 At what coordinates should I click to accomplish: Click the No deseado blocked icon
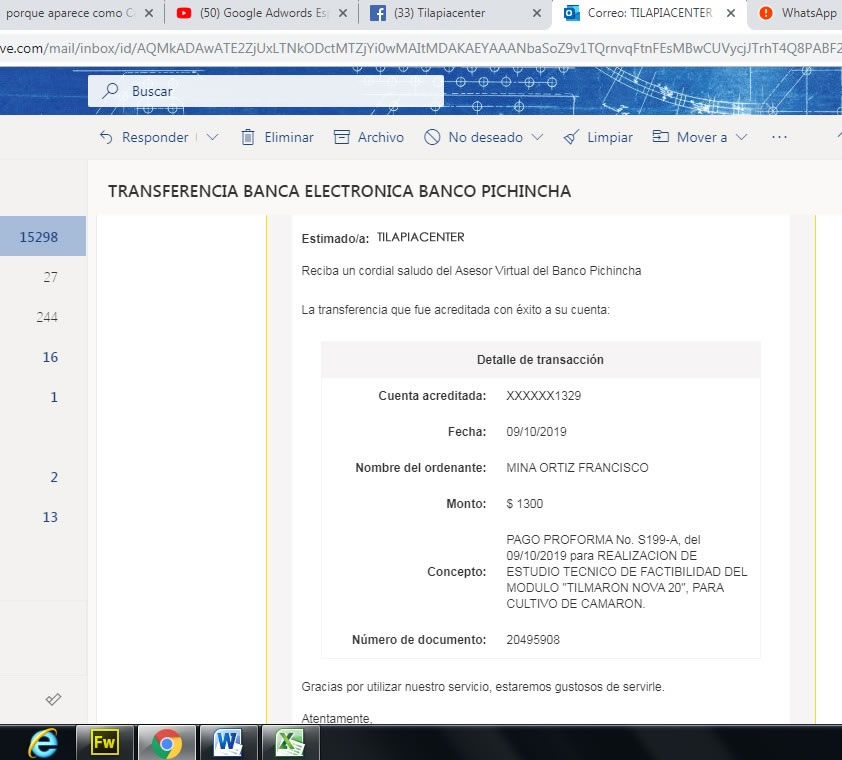click(432, 137)
